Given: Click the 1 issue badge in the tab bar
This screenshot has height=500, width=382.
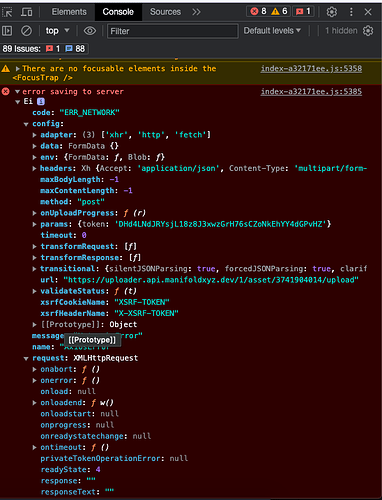Looking at the screenshot, I should pyautogui.click(x=303, y=11).
